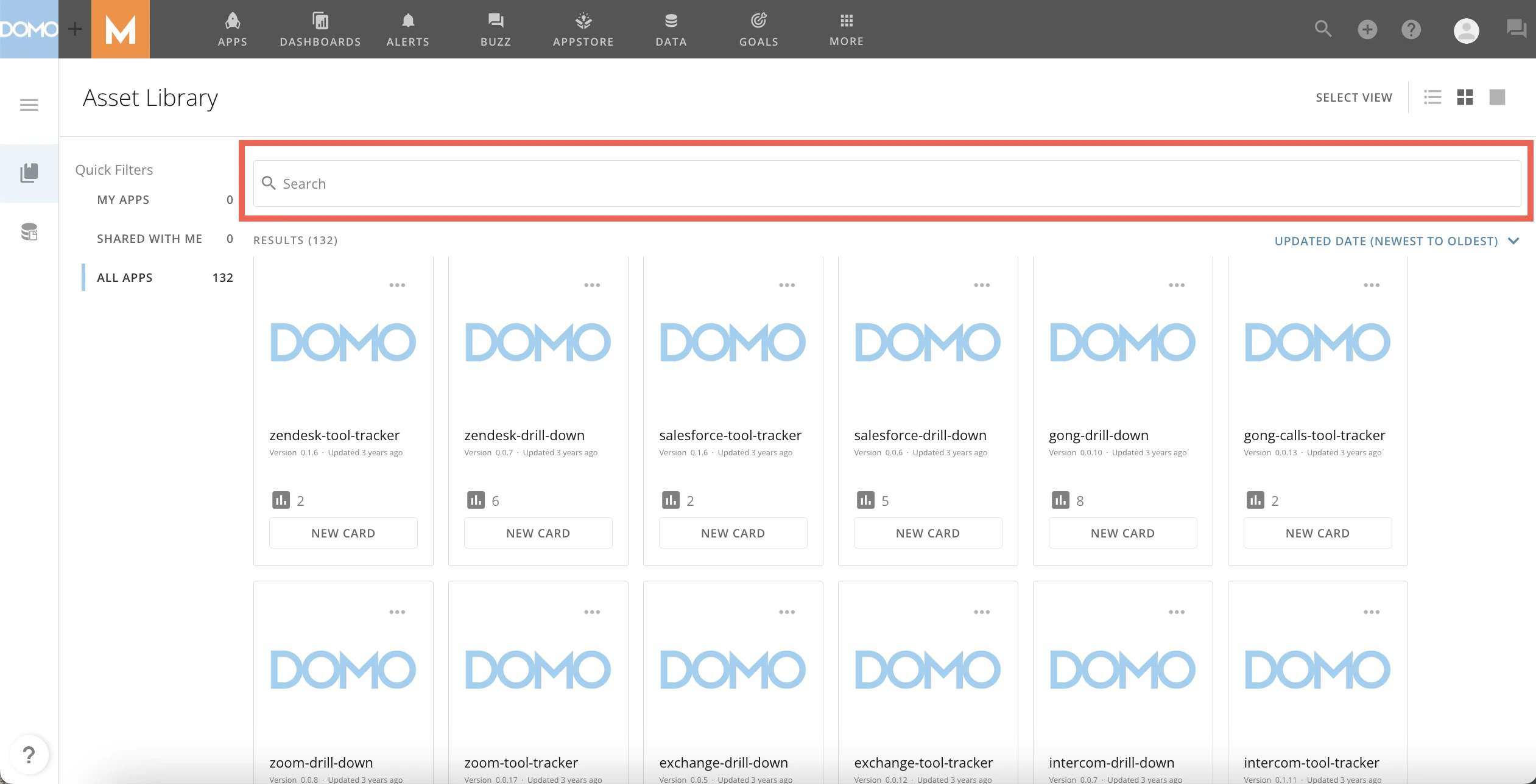Open options menu for zoom-tool-tracker
The image size is (1536, 784).
tap(592, 612)
